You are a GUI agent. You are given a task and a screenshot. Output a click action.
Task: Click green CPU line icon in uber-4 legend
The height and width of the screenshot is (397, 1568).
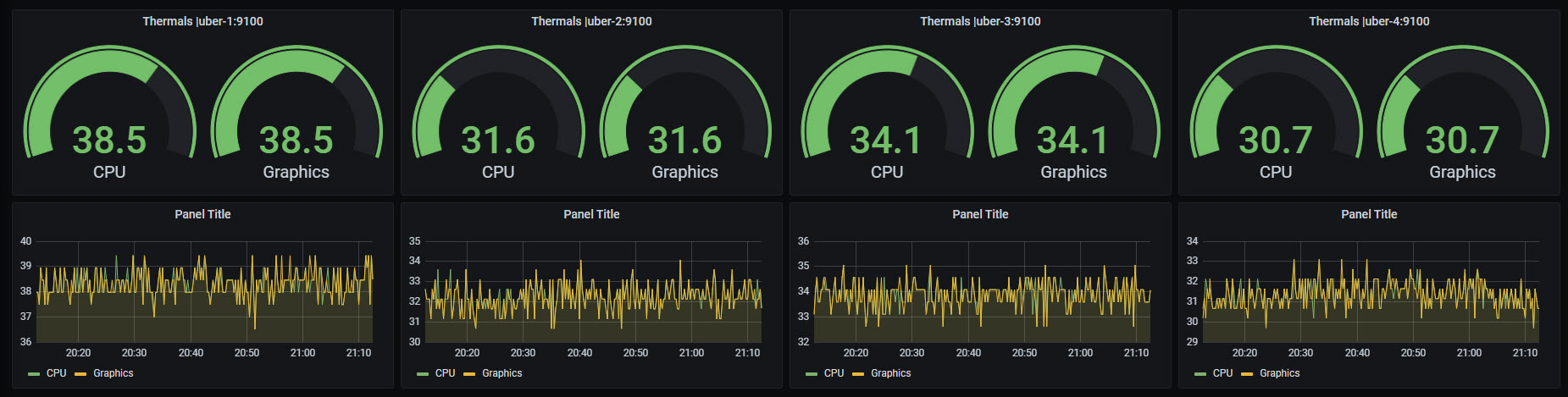pyautogui.click(x=1200, y=374)
